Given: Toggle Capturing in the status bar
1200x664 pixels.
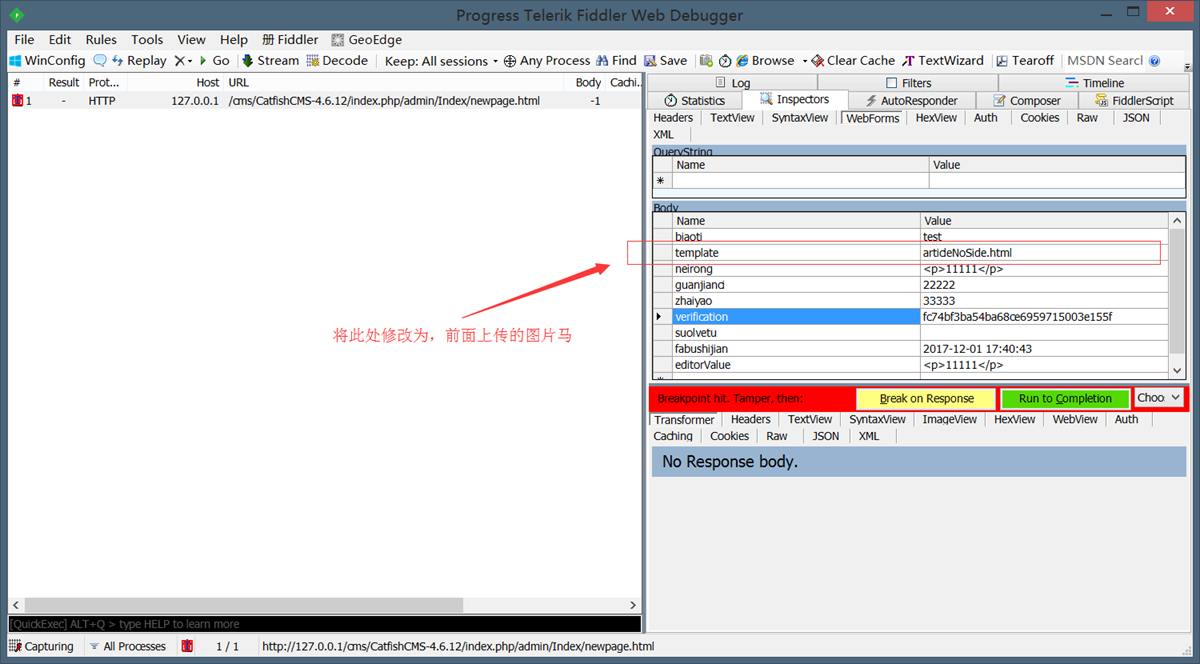Looking at the screenshot, I should (41, 646).
